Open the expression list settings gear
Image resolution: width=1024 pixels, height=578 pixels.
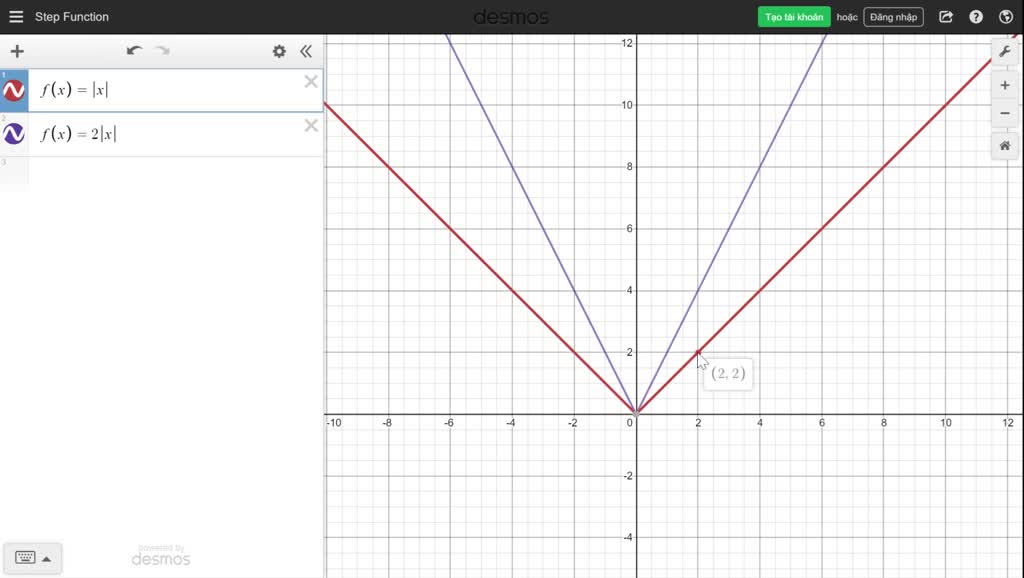click(x=279, y=51)
